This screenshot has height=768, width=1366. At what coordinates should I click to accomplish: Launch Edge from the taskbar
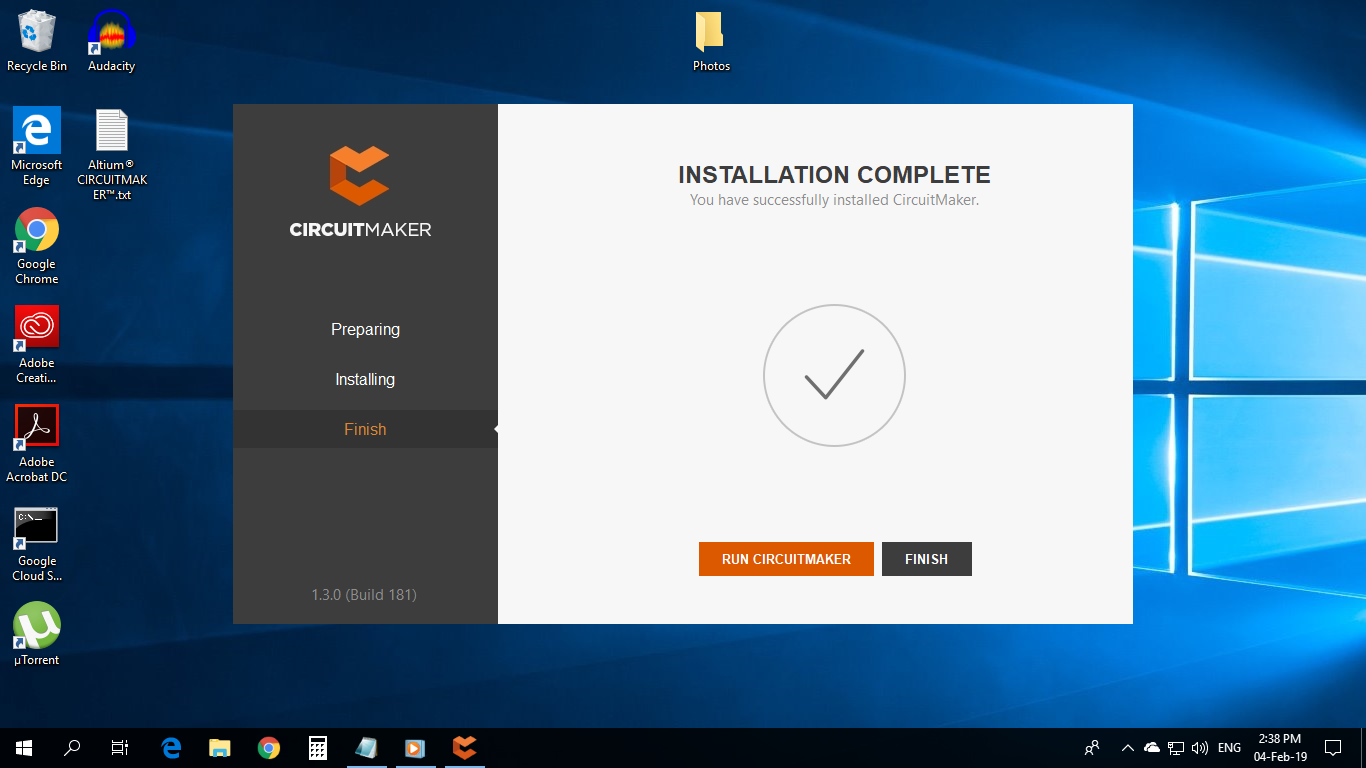[171, 748]
